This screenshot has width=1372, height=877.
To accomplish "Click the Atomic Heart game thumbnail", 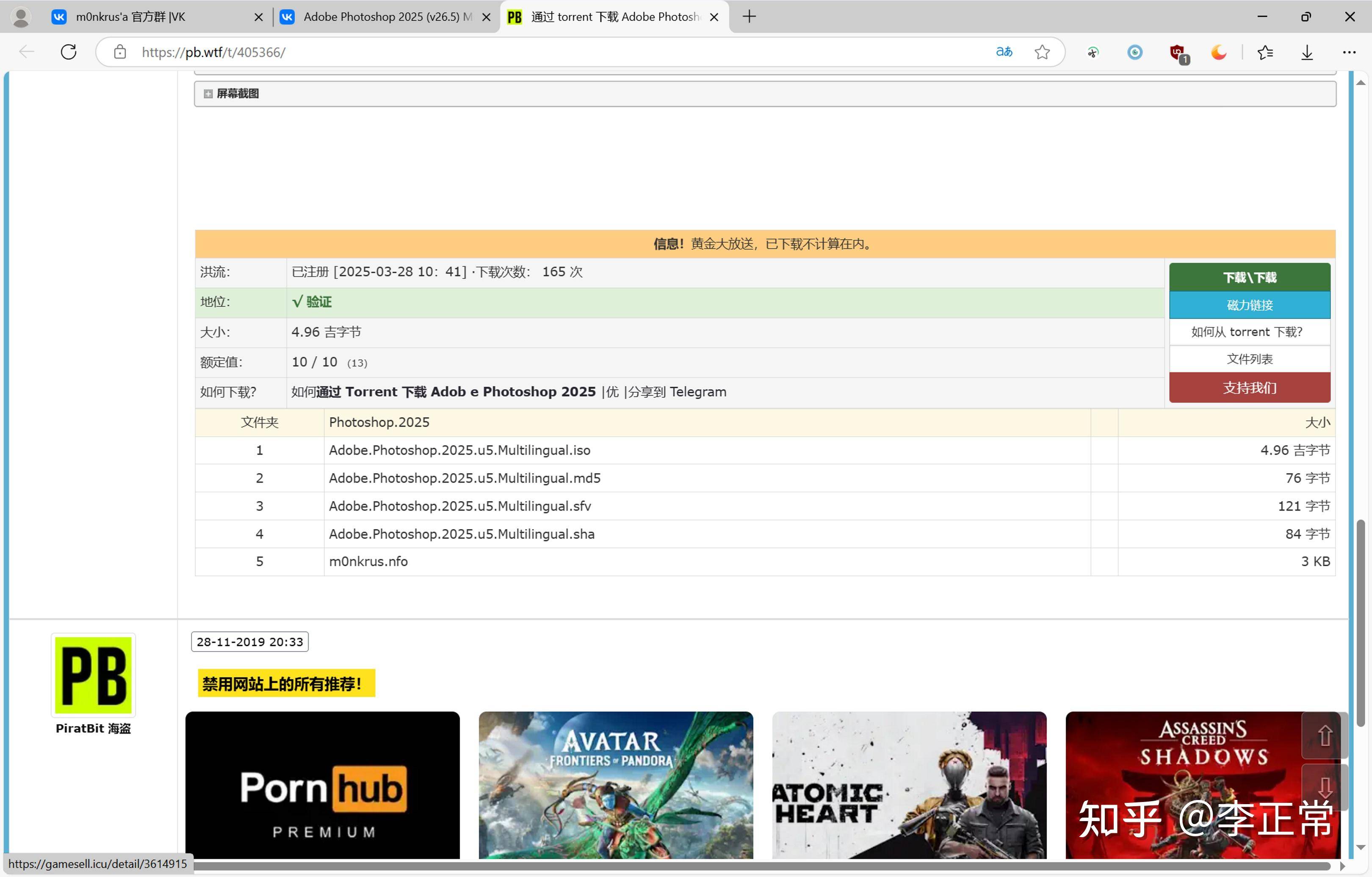I will (909, 785).
